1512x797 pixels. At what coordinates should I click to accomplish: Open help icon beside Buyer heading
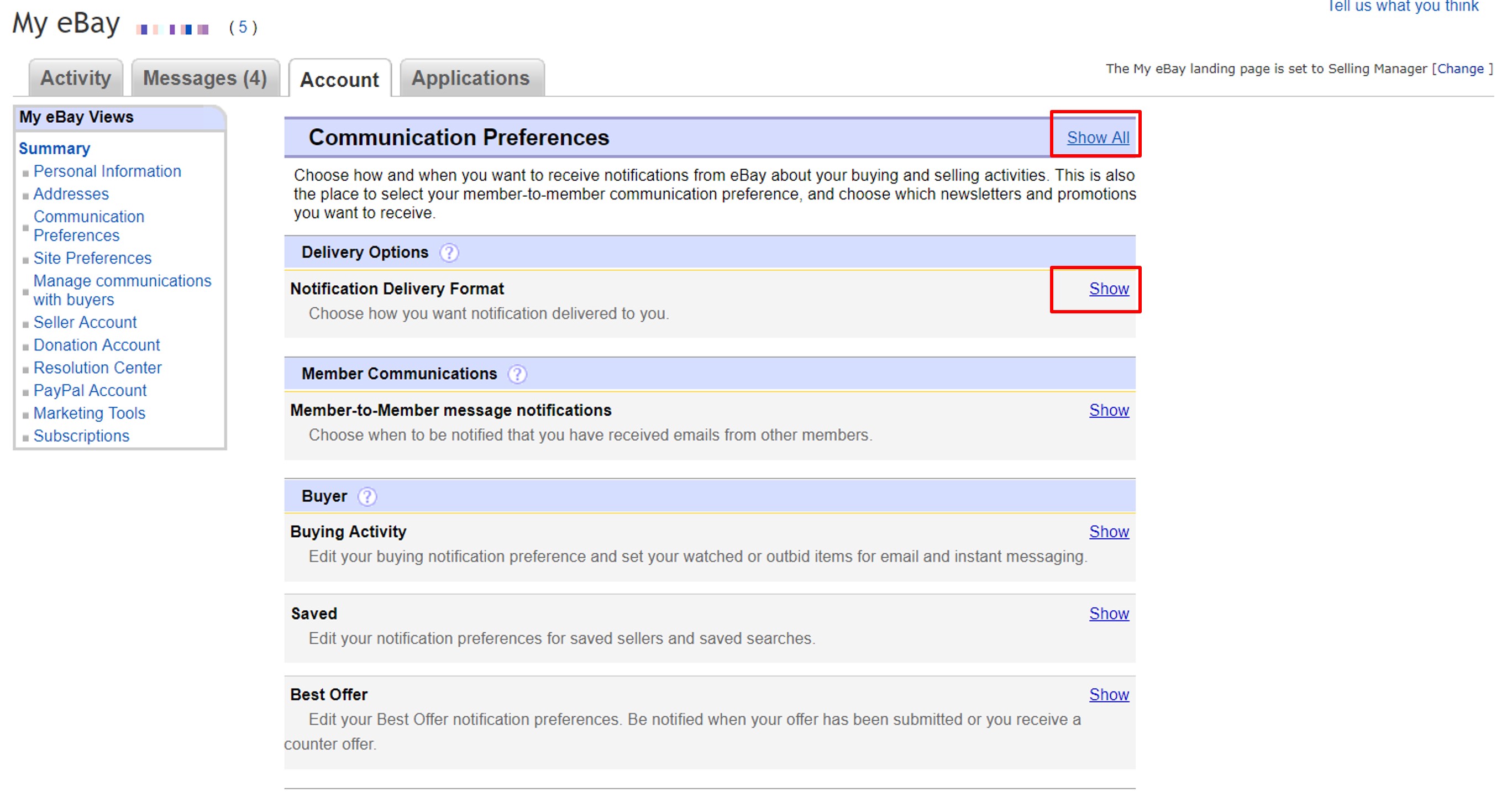[367, 497]
